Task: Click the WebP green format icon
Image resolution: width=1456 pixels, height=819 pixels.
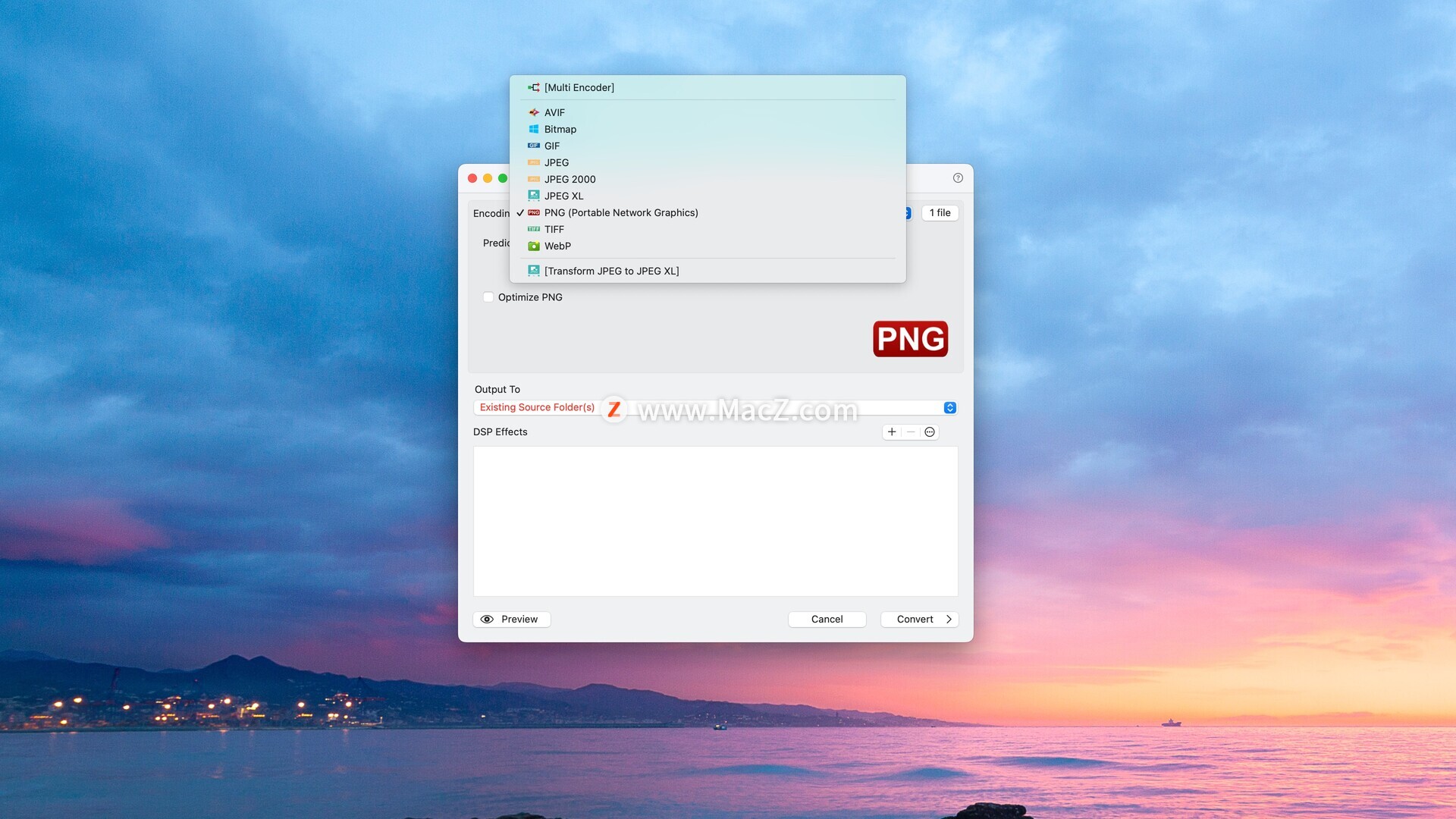Action: pyautogui.click(x=534, y=246)
